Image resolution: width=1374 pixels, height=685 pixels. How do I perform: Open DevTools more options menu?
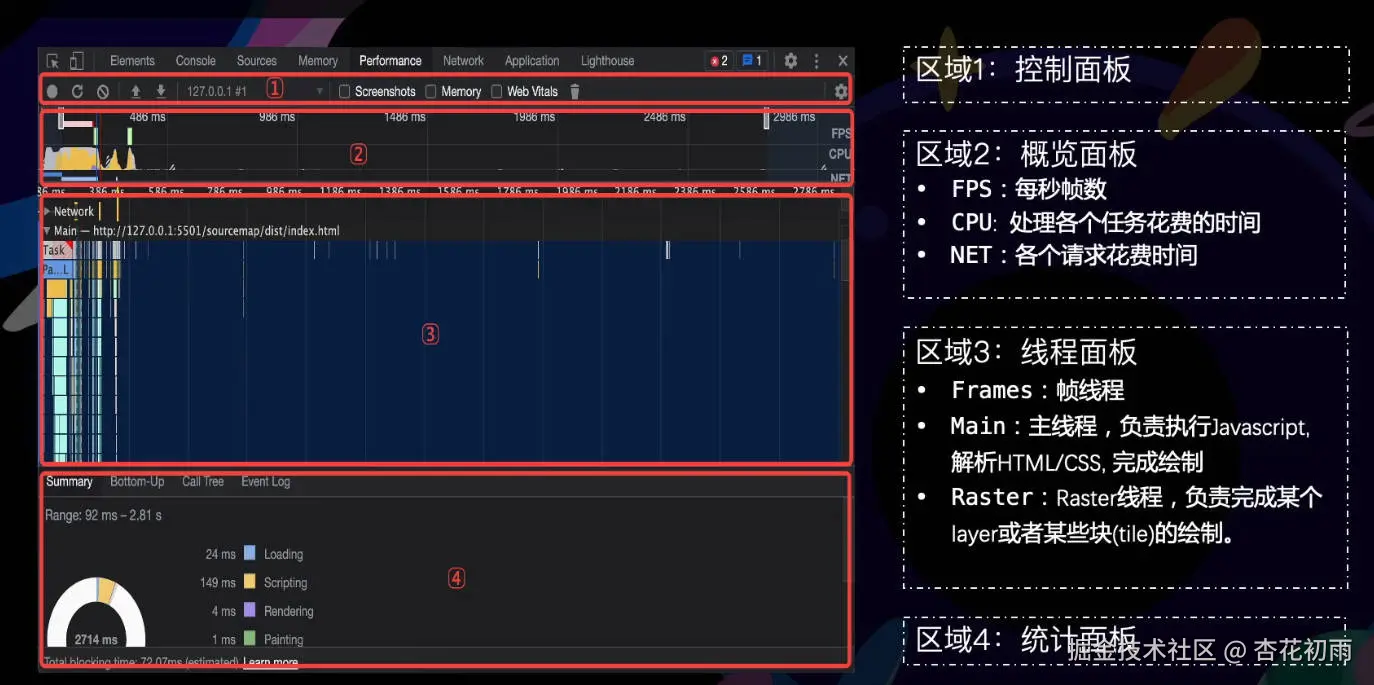pos(816,61)
